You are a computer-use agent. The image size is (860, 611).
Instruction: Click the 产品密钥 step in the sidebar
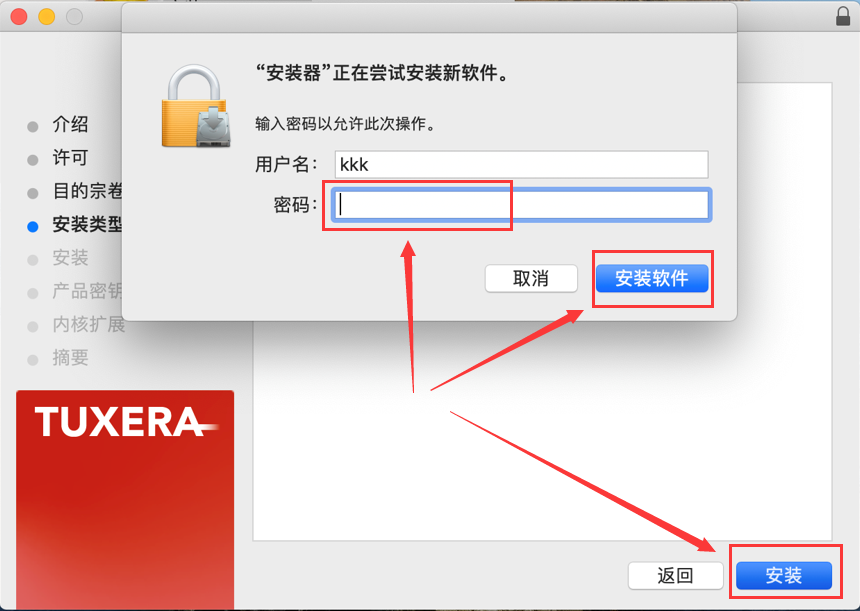tap(87, 291)
